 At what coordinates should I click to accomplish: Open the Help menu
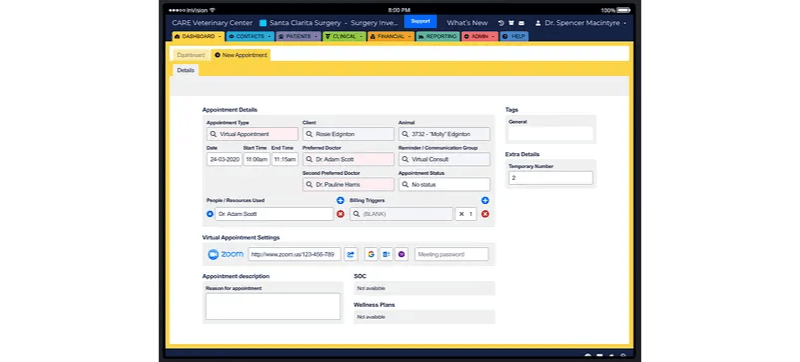click(x=514, y=37)
